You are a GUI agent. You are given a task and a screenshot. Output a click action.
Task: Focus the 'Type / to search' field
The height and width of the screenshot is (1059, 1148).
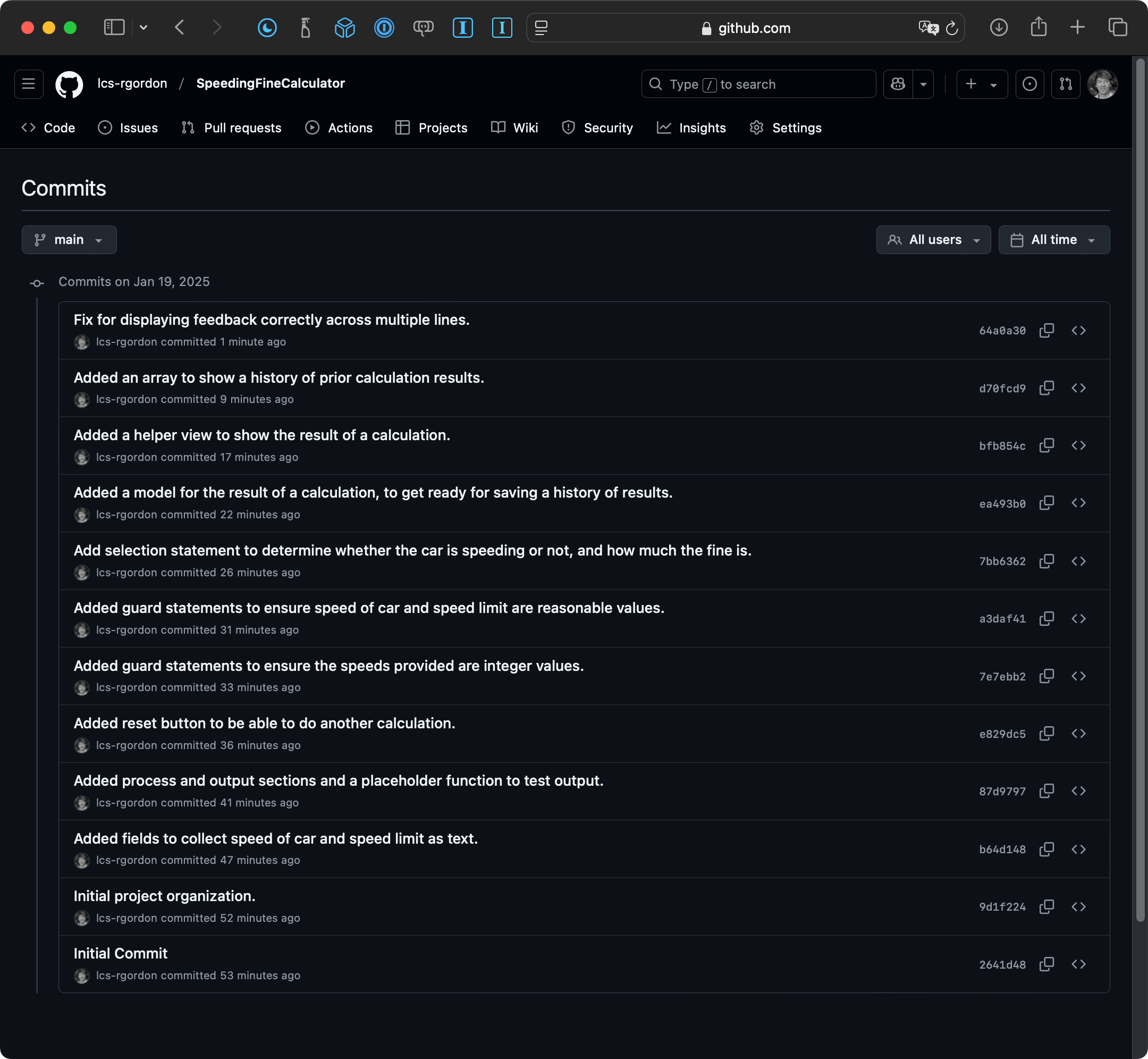758,84
